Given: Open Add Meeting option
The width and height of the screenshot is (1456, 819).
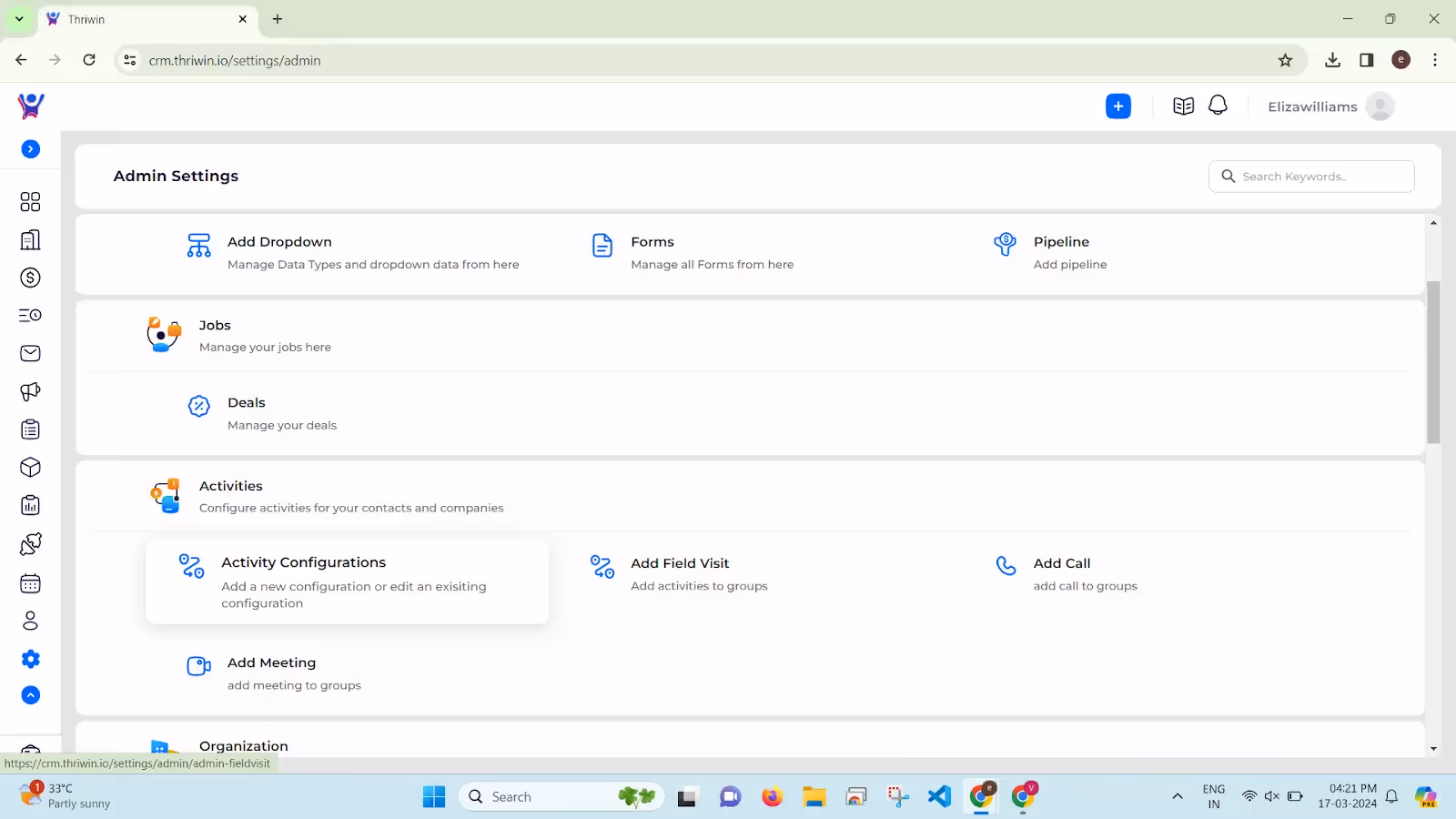Looking at the screenshot, I should 271,663.
